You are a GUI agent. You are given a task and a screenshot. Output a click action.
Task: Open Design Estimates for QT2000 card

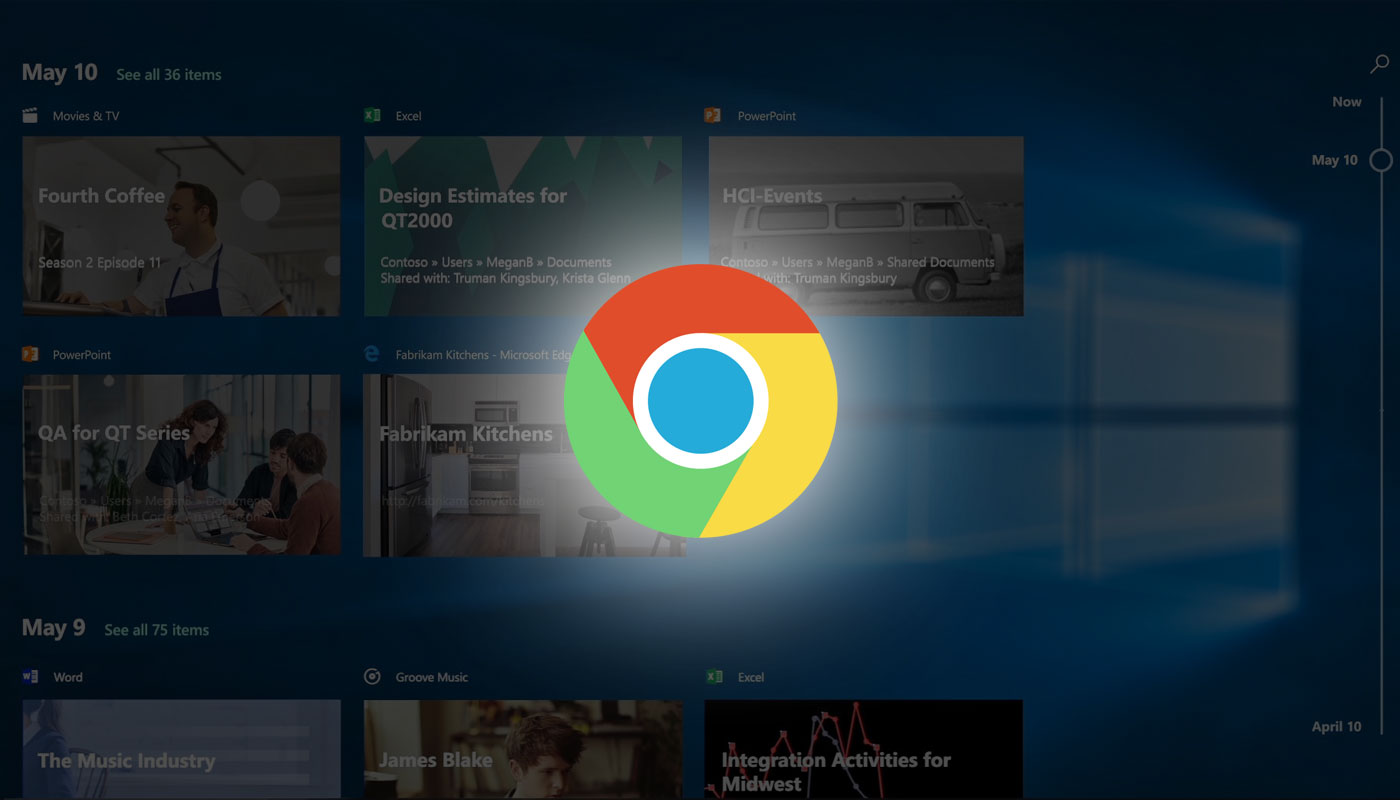pos(523,226)
